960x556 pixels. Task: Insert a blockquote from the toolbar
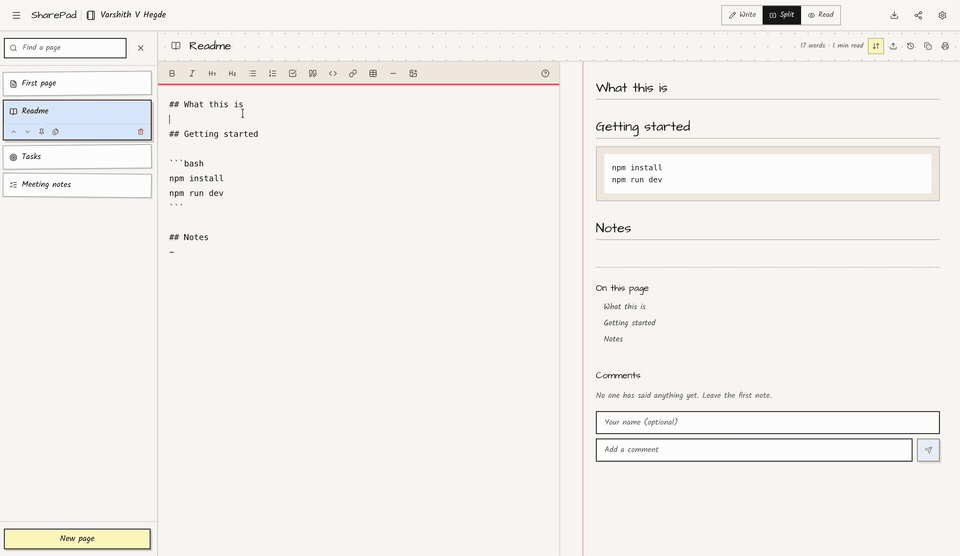tap(313, 73)
